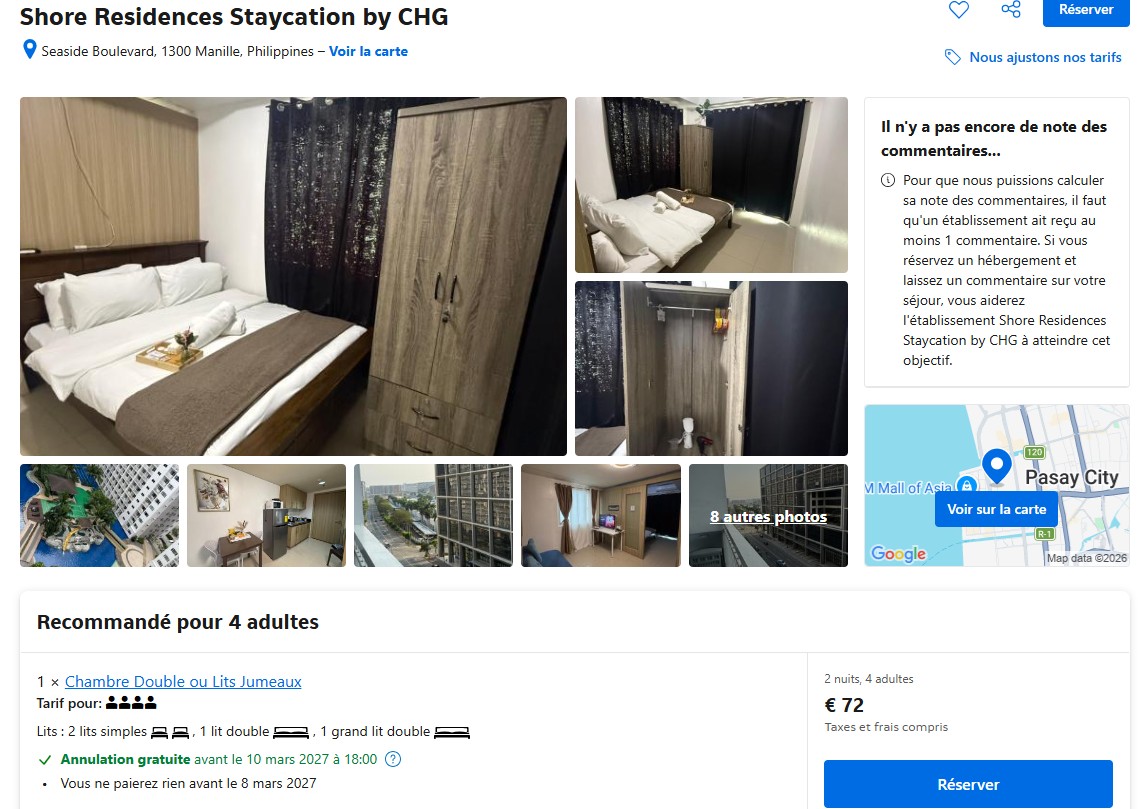Click the bottom Réserver button by price
Image resolution: width=1138 pixels, height=809 pixels.
968,784
